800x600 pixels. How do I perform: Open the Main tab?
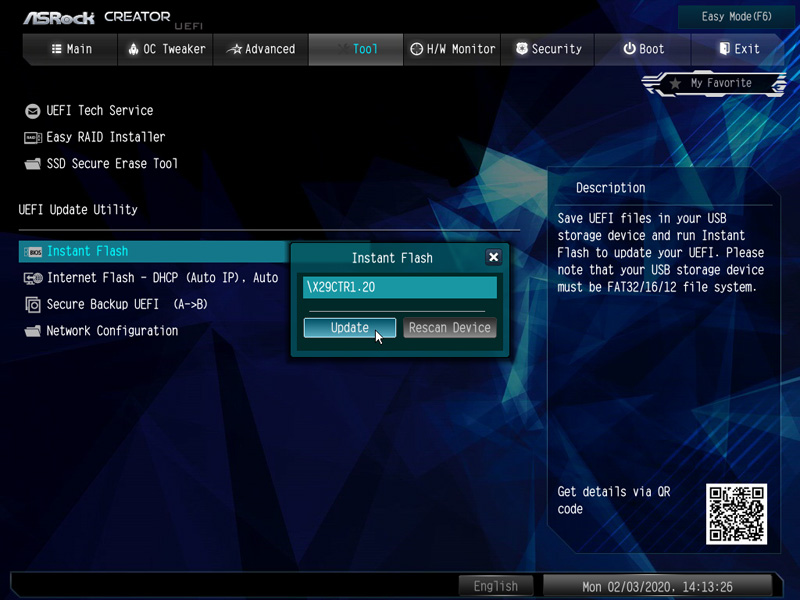[70, 49]
